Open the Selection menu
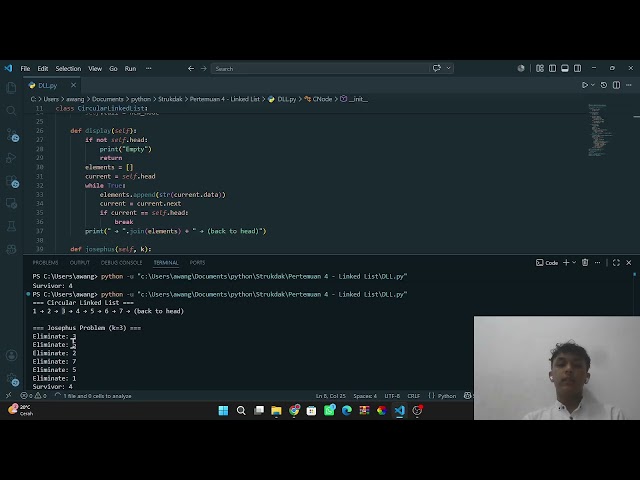This screenshot has height=480, width=640. pyautogui.click(x=68, y=69)
